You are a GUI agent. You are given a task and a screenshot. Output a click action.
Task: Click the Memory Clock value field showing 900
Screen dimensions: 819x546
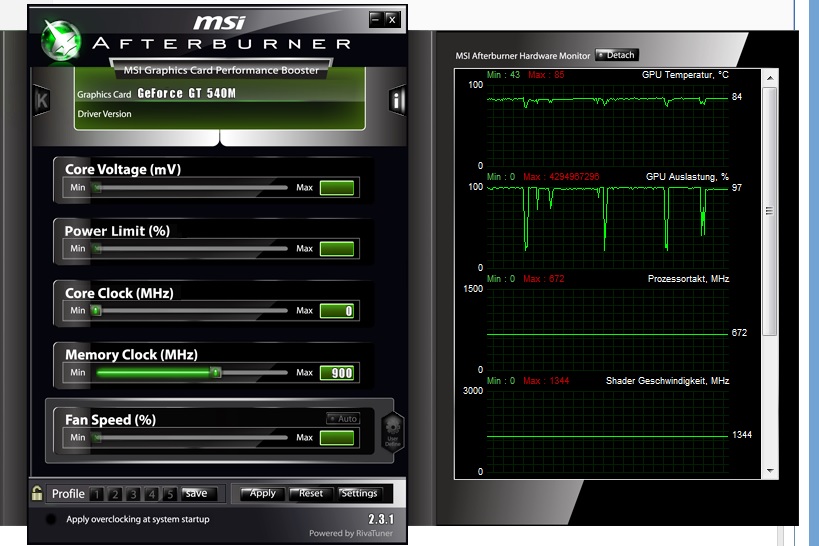(x=337, y=373)
